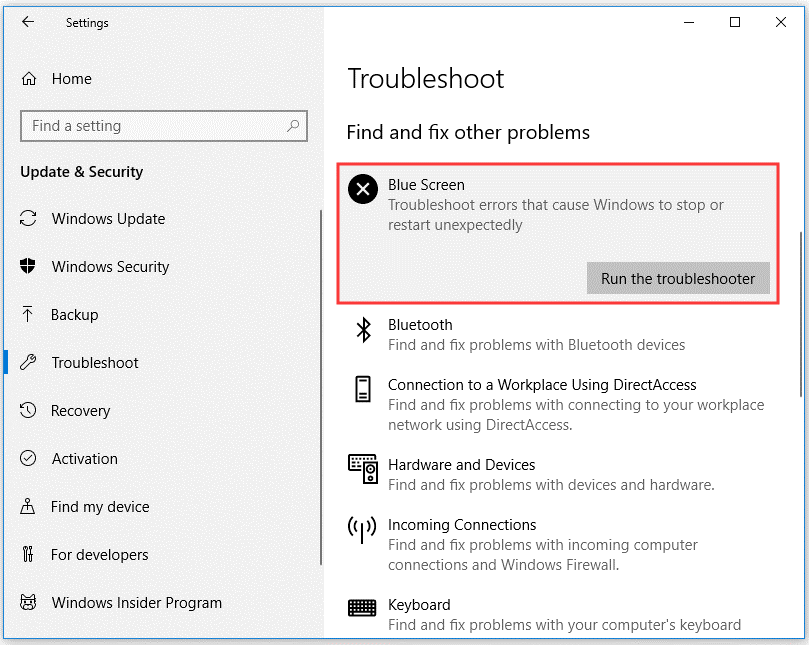Select Troubleshoot in the sidebar

[95, 363]
